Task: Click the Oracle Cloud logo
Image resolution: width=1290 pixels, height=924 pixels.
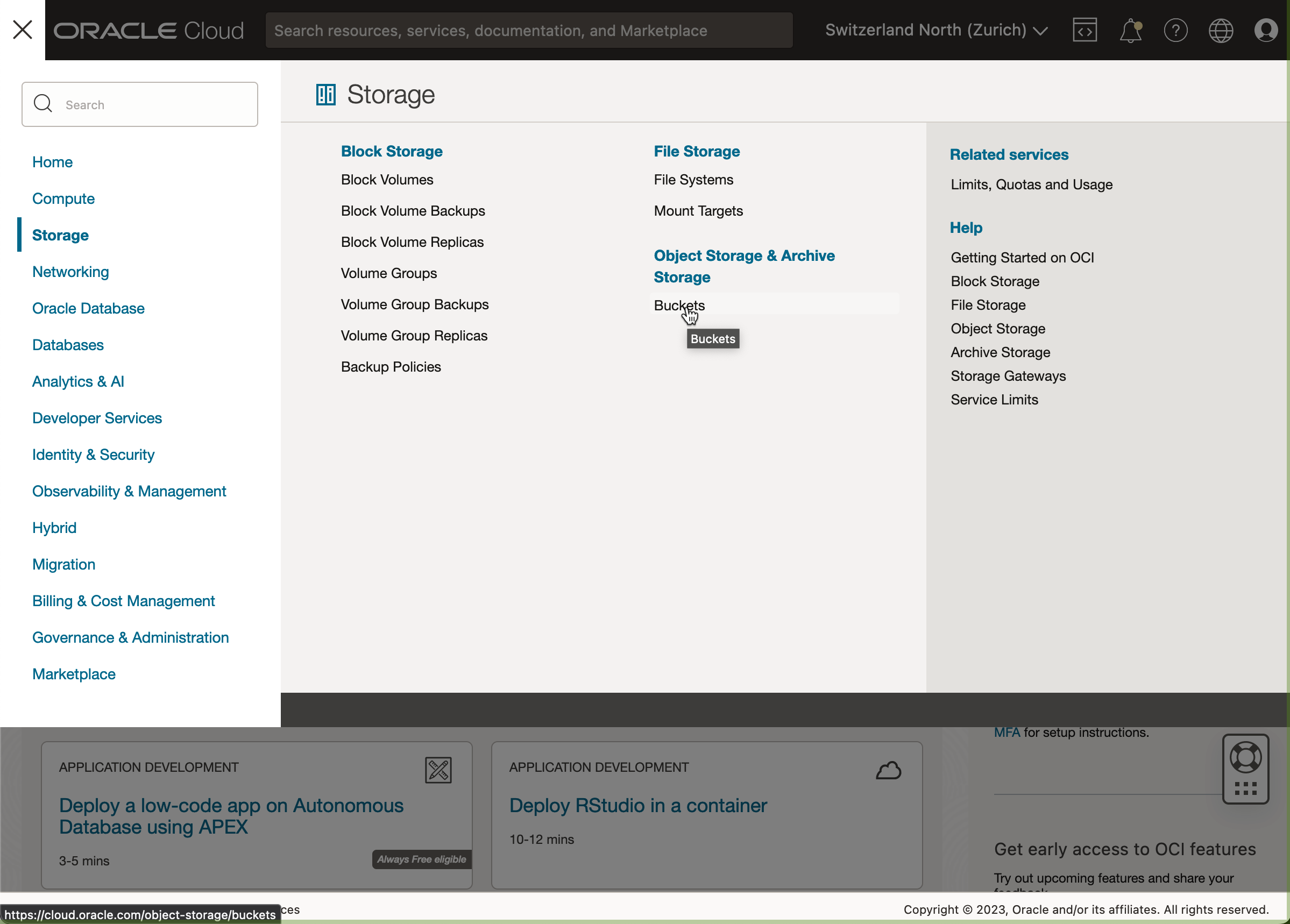Action: [x=149, y=30]
